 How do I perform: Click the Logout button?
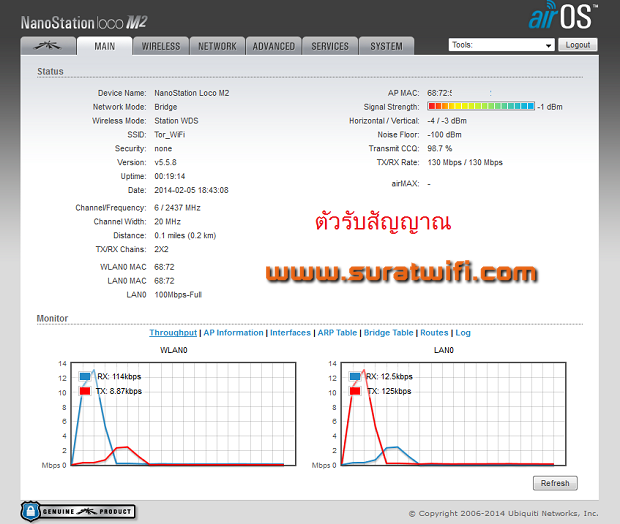tap(577, 45)
